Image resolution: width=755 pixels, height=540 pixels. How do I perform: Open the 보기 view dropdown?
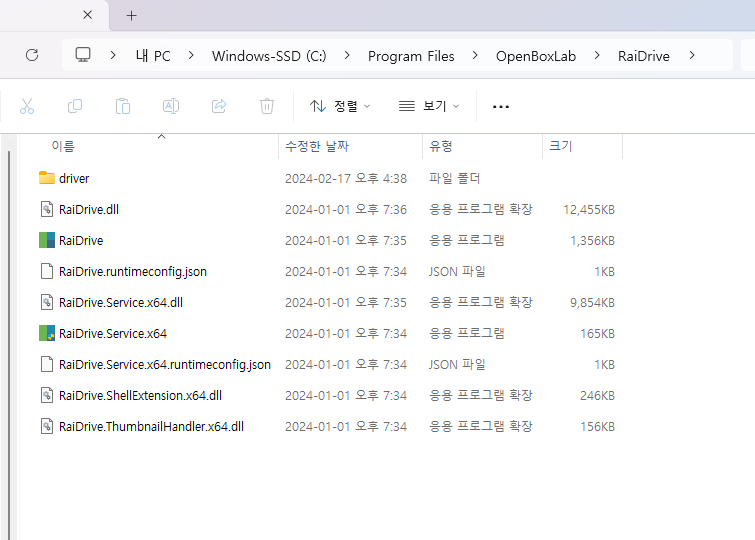pyautogui.click(x=429, y=106)
